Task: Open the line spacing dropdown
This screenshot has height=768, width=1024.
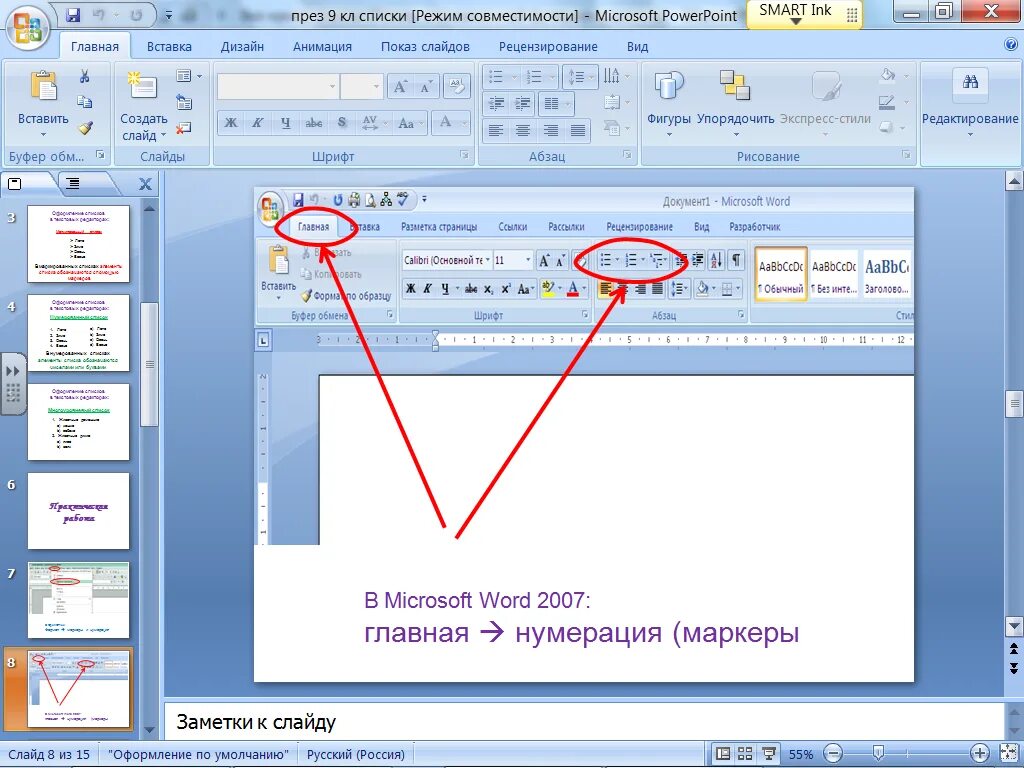Action: (579, 77)
